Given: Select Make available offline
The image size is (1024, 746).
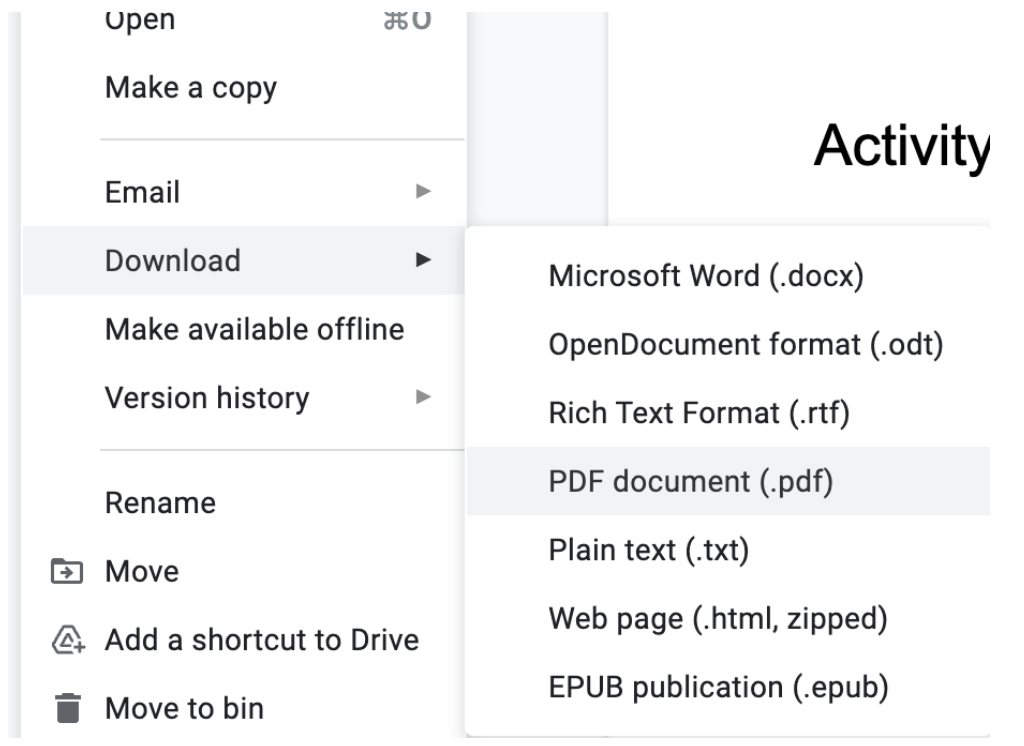Looking at the screenshot, I should tap(244, 329).
